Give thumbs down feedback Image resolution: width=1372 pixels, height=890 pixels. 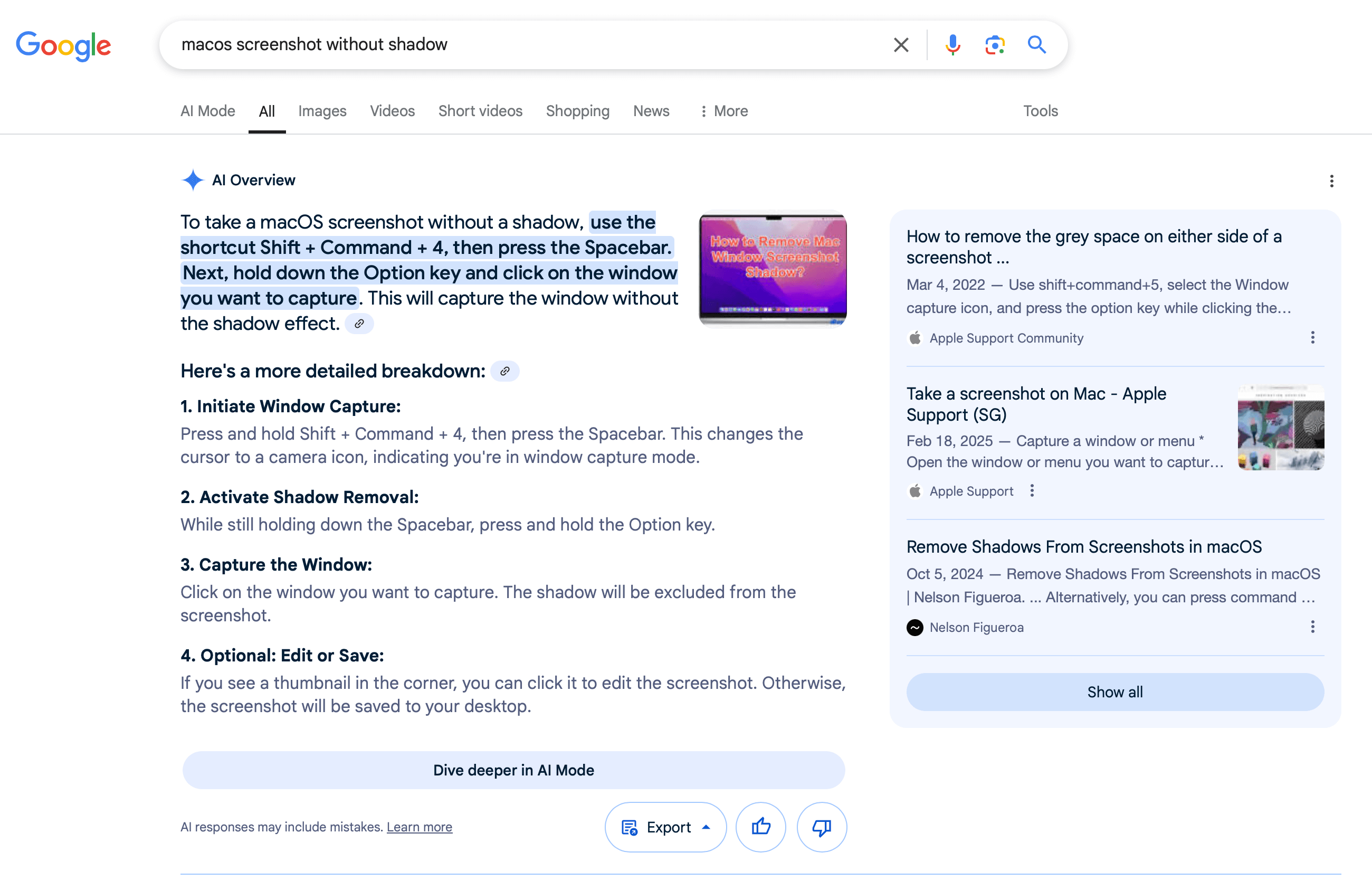point(822,827)
